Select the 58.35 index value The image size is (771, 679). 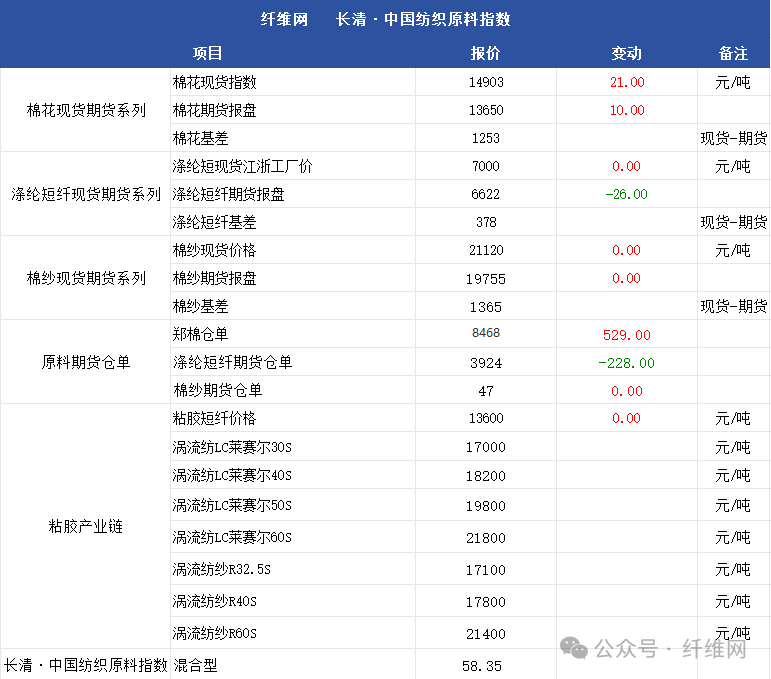tap(482, 665)
